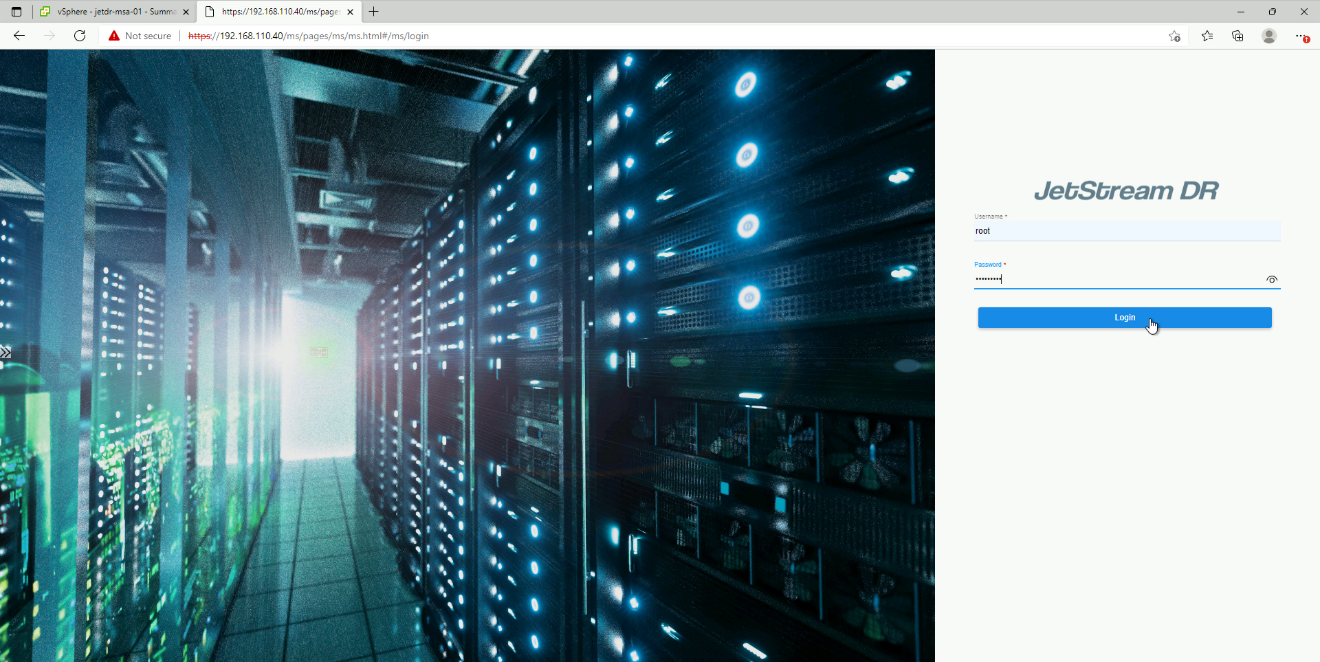Open the tab actions menu
Screen dimensions: 1320x662
(16, 12)
